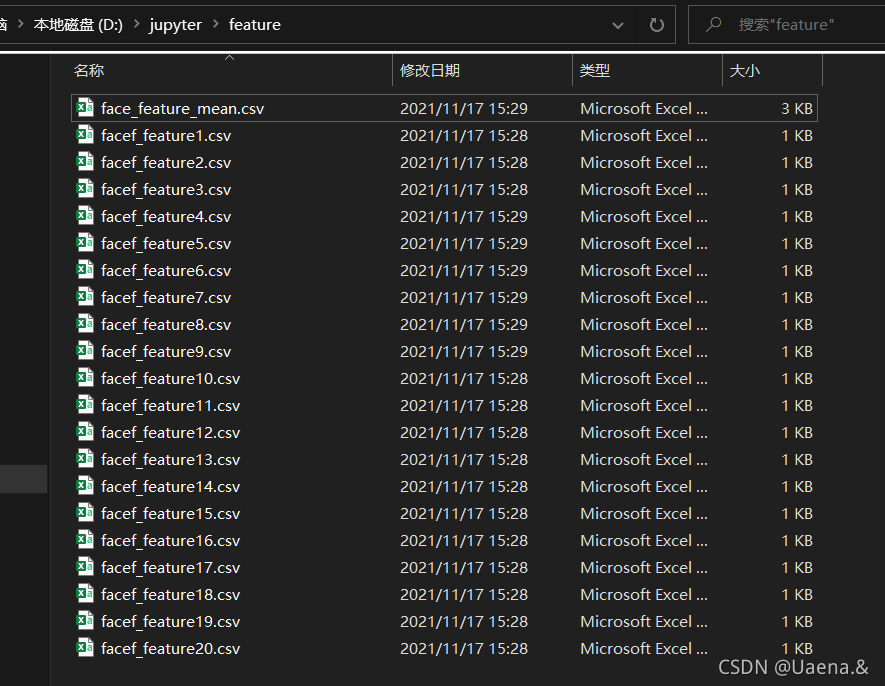Click the Excel icon of facef_feature7.csv
The width and height of the screenshot is (885, 686).
(x=85, y=296)
